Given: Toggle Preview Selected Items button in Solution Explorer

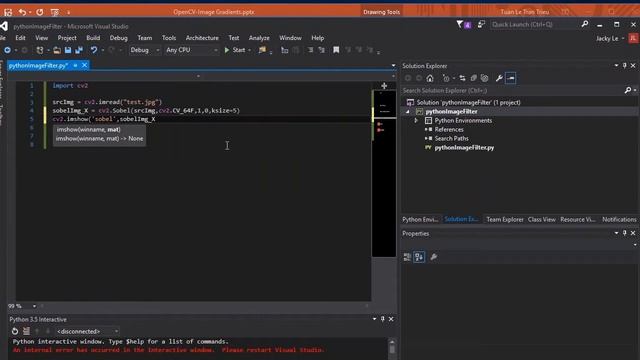Looking at the screenshot, I should 511,78.
